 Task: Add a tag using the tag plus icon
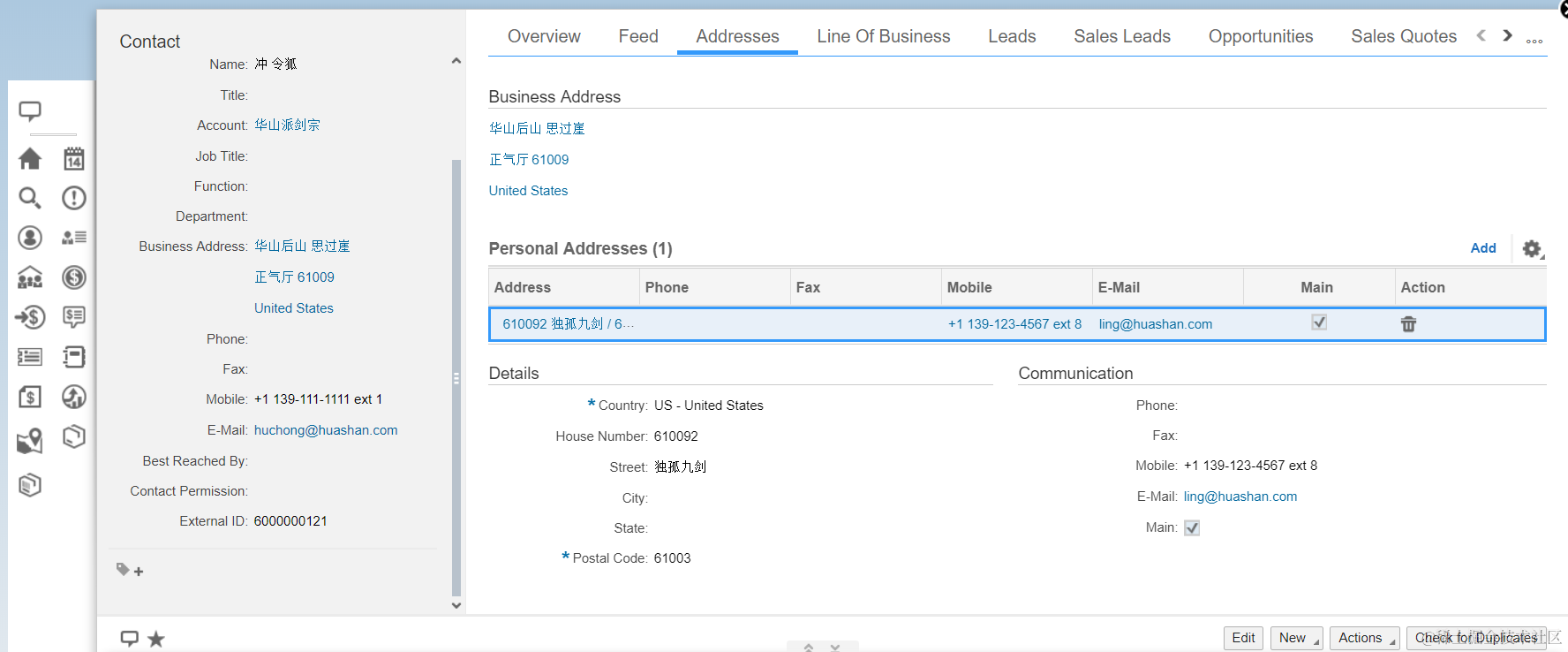[130, 571]
